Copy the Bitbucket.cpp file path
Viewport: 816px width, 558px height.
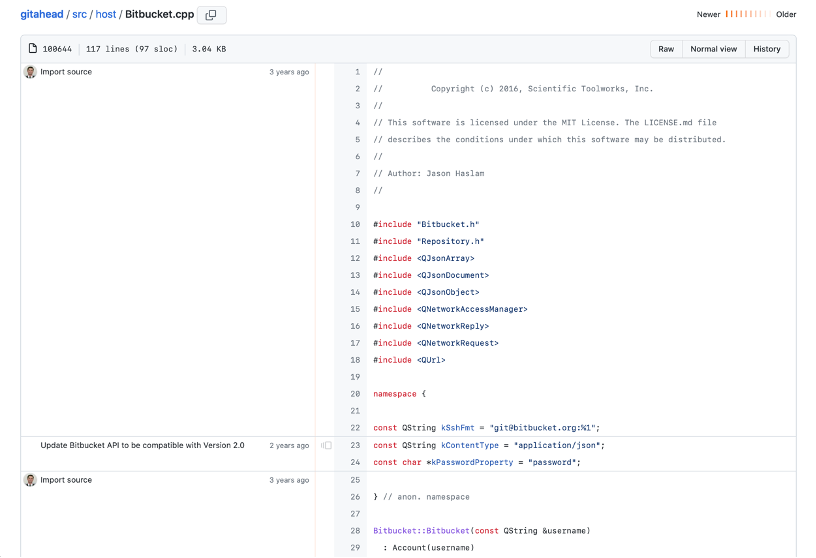[x=211, y=15]
